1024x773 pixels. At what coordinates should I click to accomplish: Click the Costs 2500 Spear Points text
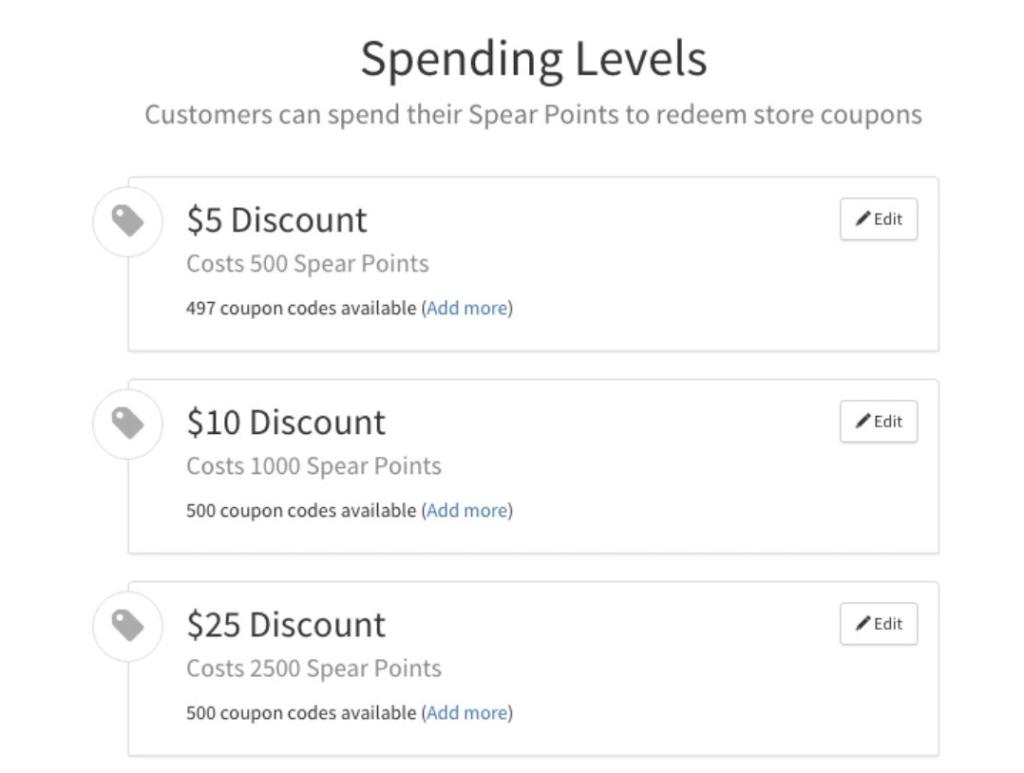pyautogui.click(x=314, y=669)
